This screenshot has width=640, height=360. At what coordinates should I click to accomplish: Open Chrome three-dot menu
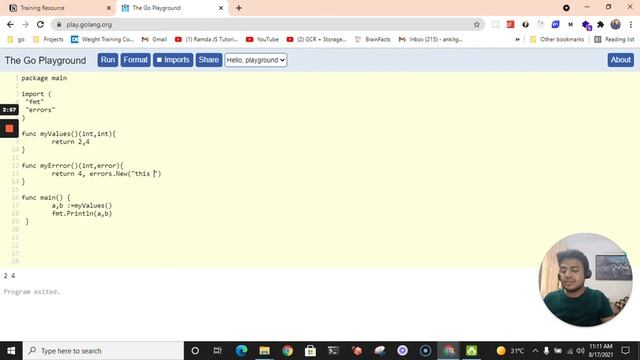(x=631, y=24)
